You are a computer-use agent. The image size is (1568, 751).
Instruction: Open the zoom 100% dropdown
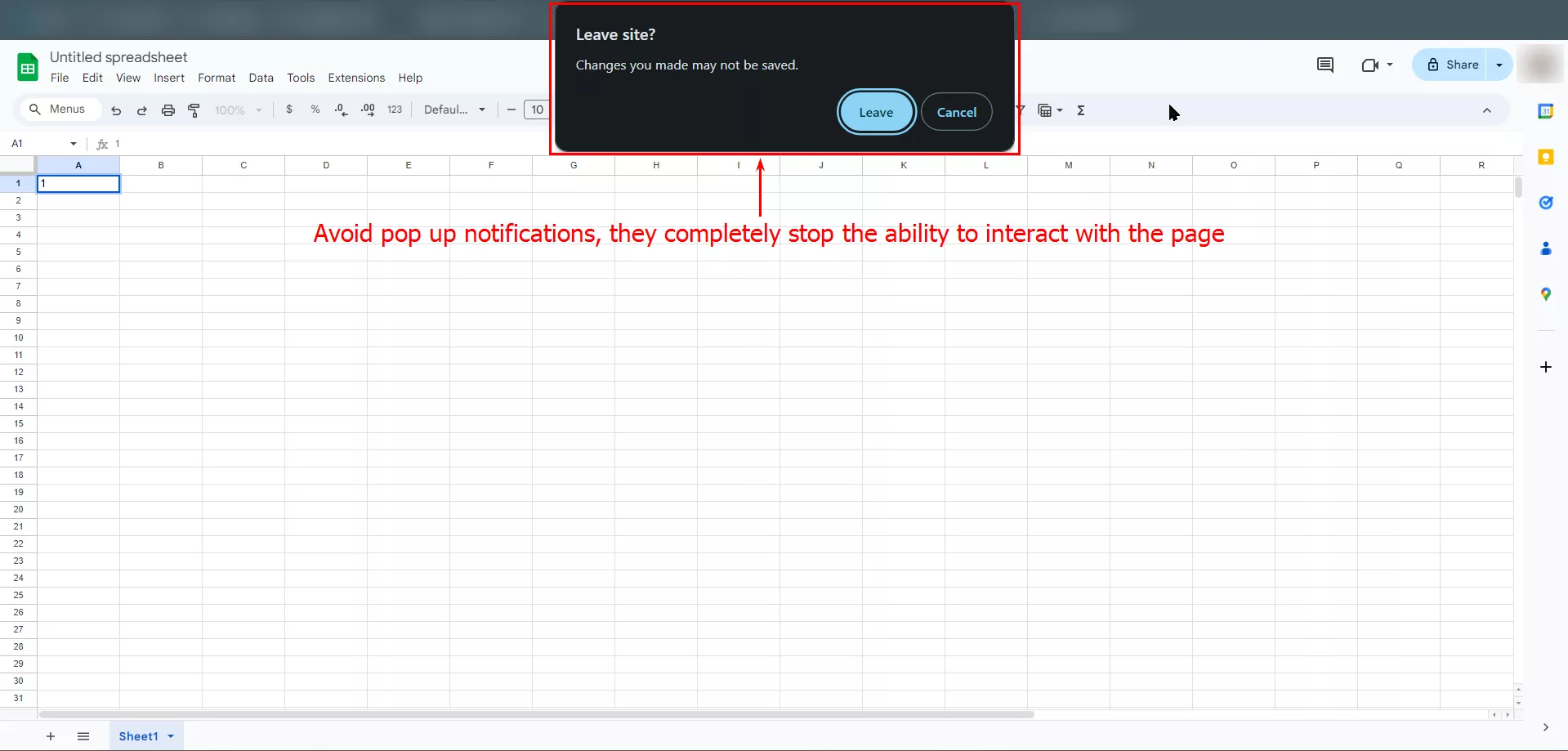[x=238, y=110]
